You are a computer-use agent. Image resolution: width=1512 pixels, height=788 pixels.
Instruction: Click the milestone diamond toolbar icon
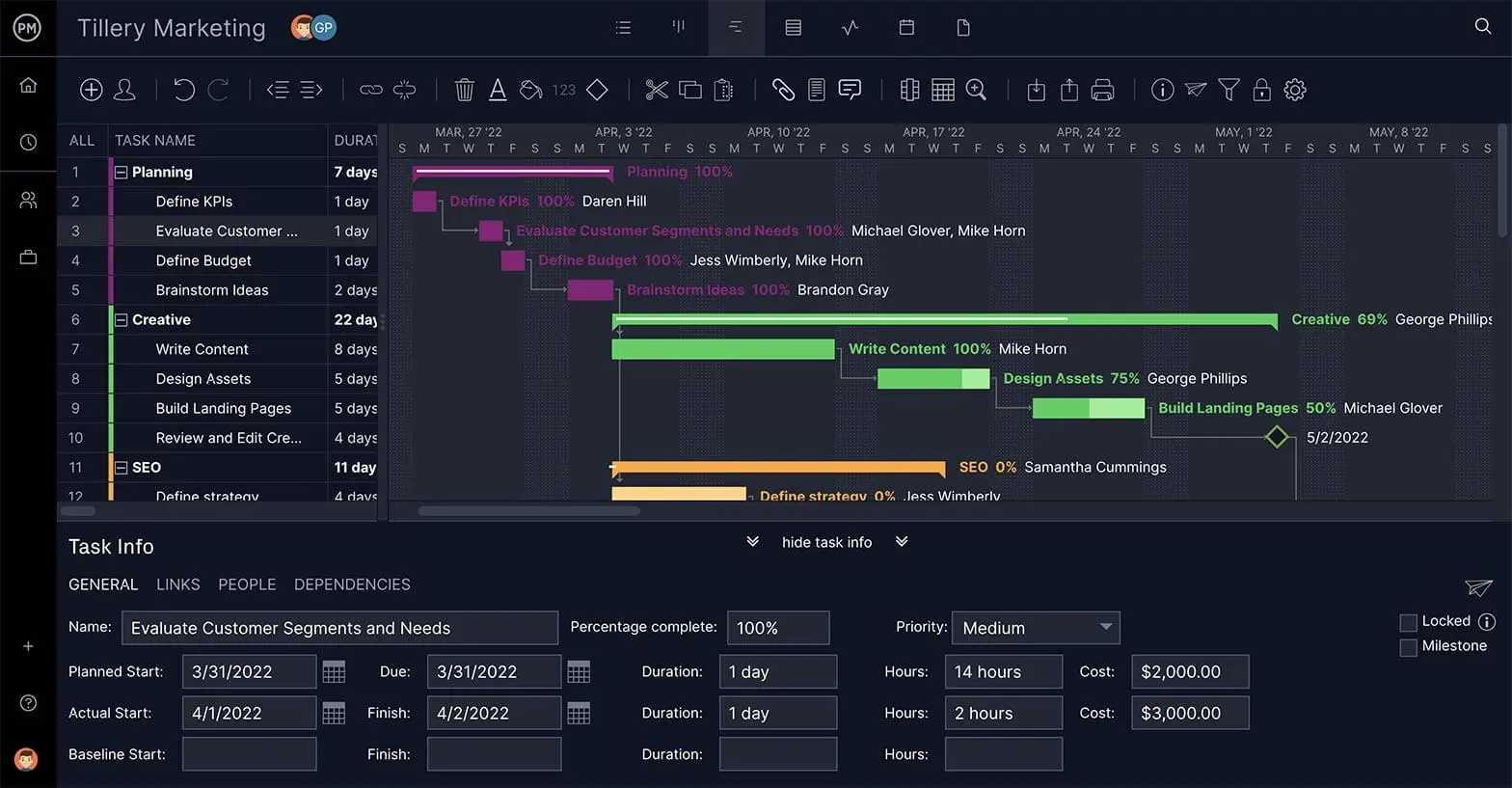(597, 90)
